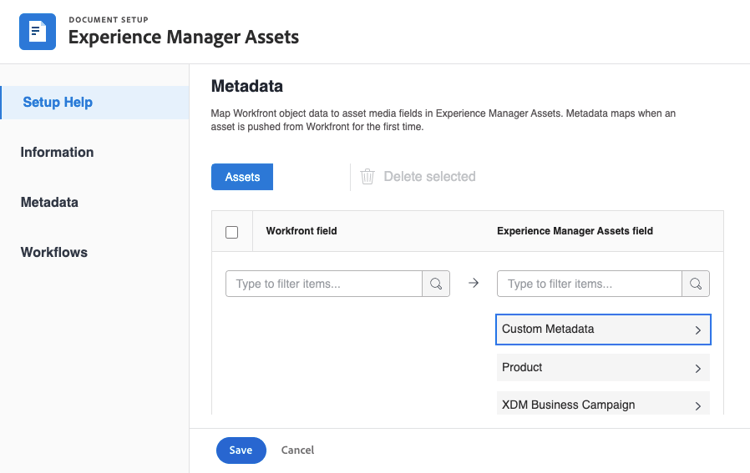Expand the Product row chevron

click(698, 368)
